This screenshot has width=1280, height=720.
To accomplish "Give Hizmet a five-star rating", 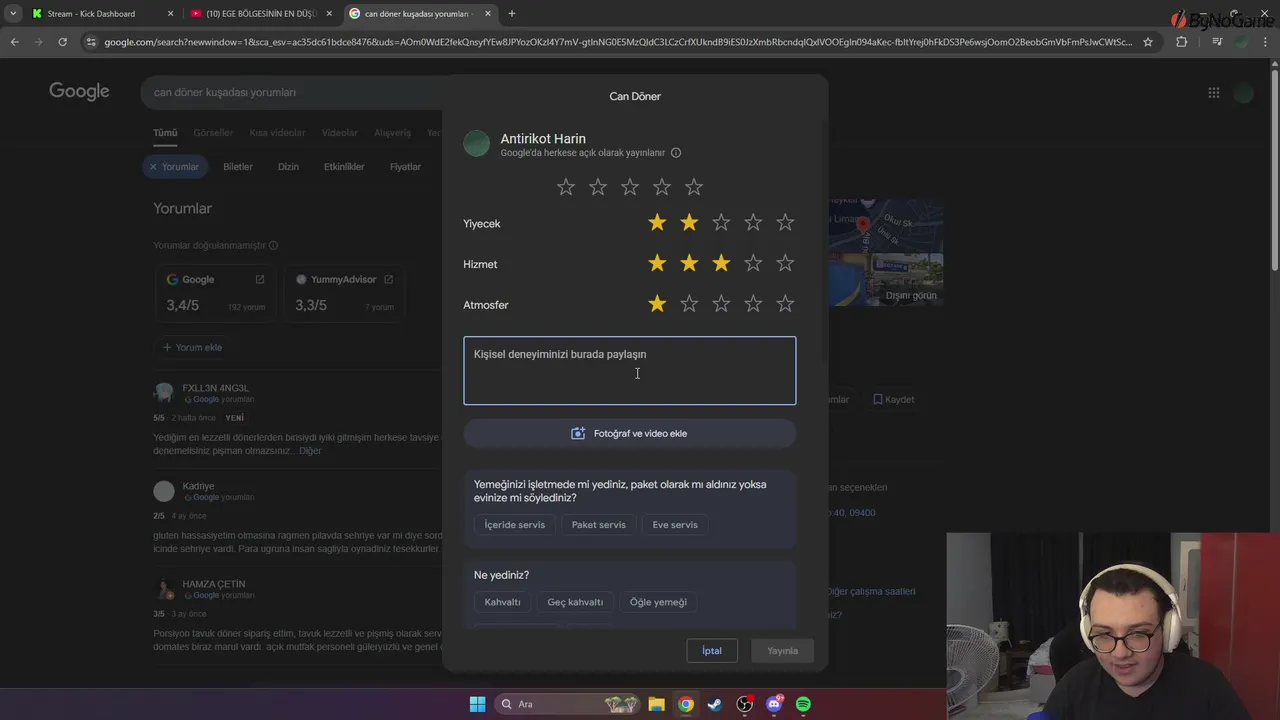I will [785, 264].
